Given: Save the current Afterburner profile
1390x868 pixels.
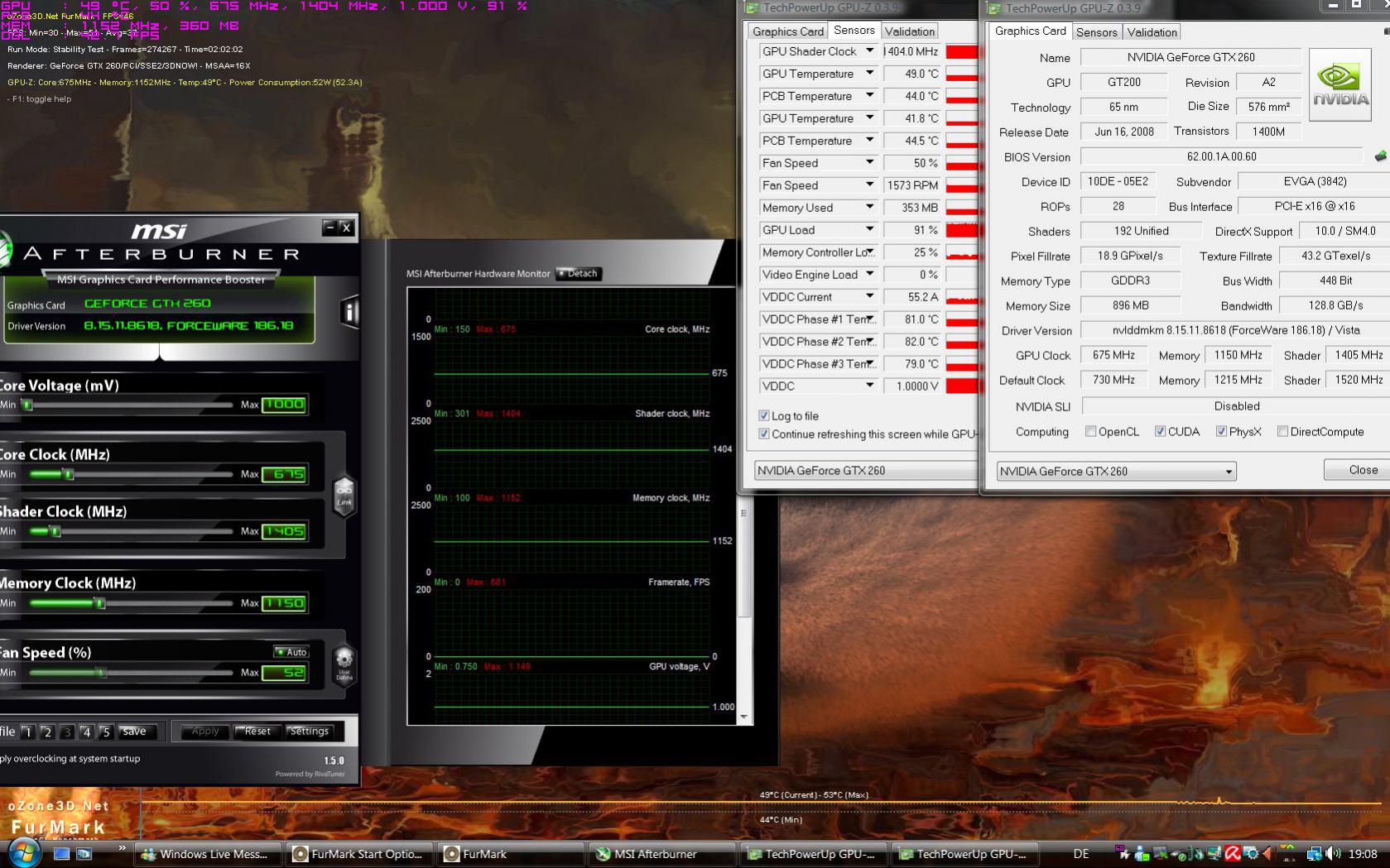Looking at the screenshot, I should click(134, 731).
